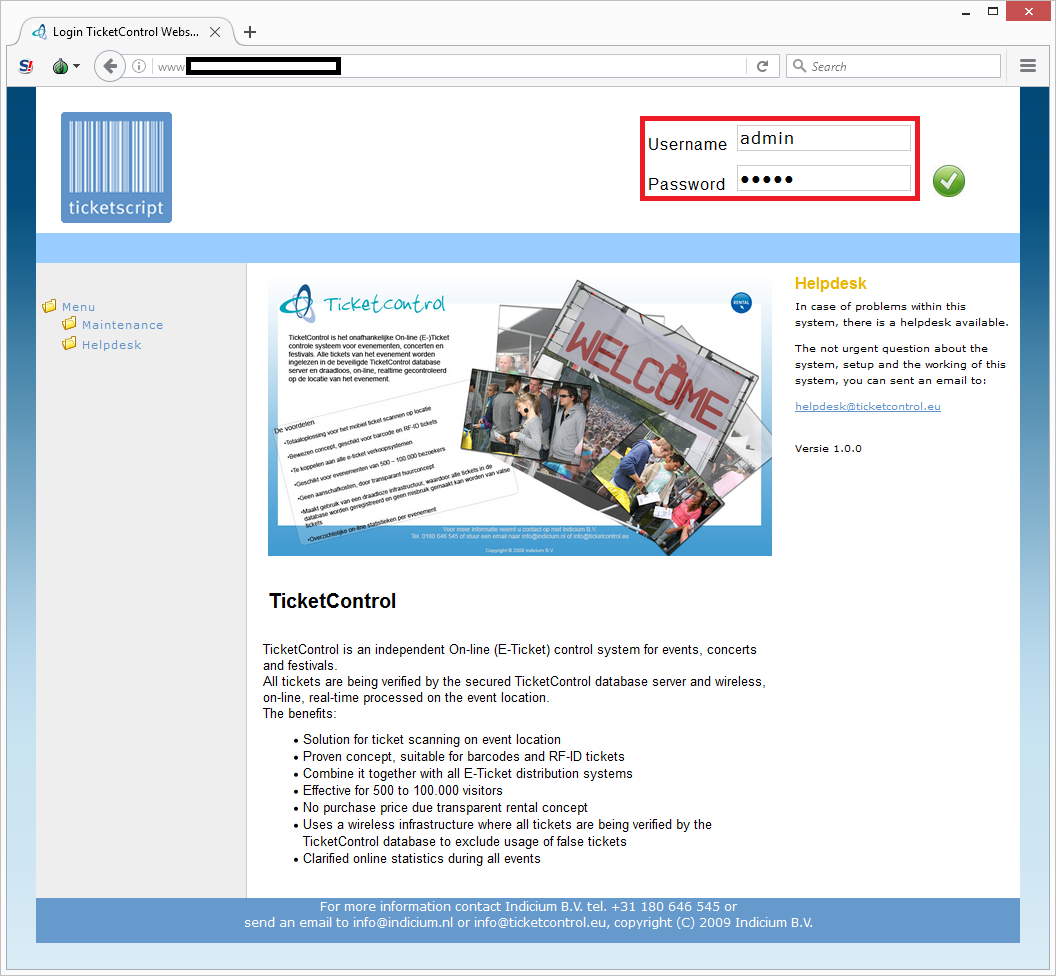Select the Login TicketControl Website tab
The image size is (1056, 976).
(x=126, y=32)
